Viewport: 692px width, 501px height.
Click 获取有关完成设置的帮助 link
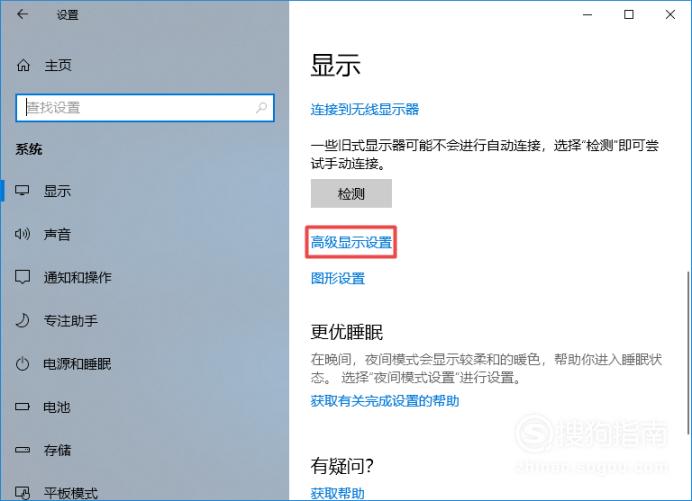[385, 401]
